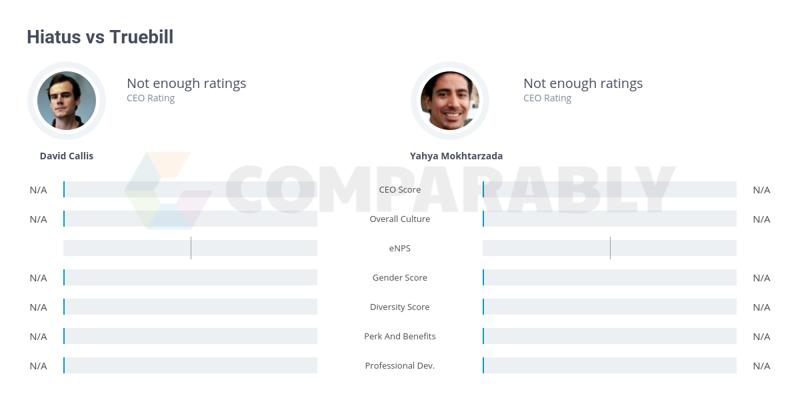Image resolution: width=800 pixels, height=400 pixels.
Task: Click the right Truebill eNPS bar midpoint marker
Action: 610,248
